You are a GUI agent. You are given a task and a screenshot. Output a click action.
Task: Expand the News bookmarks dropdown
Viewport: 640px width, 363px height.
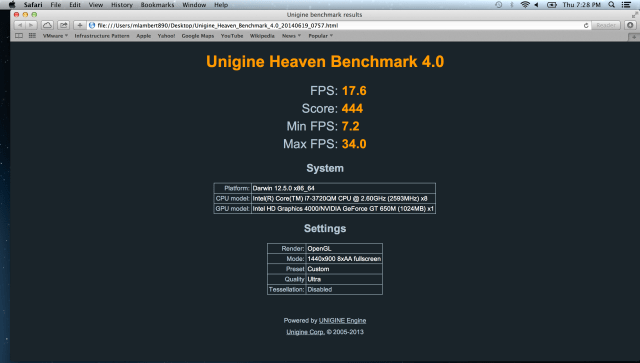(291, 36)
